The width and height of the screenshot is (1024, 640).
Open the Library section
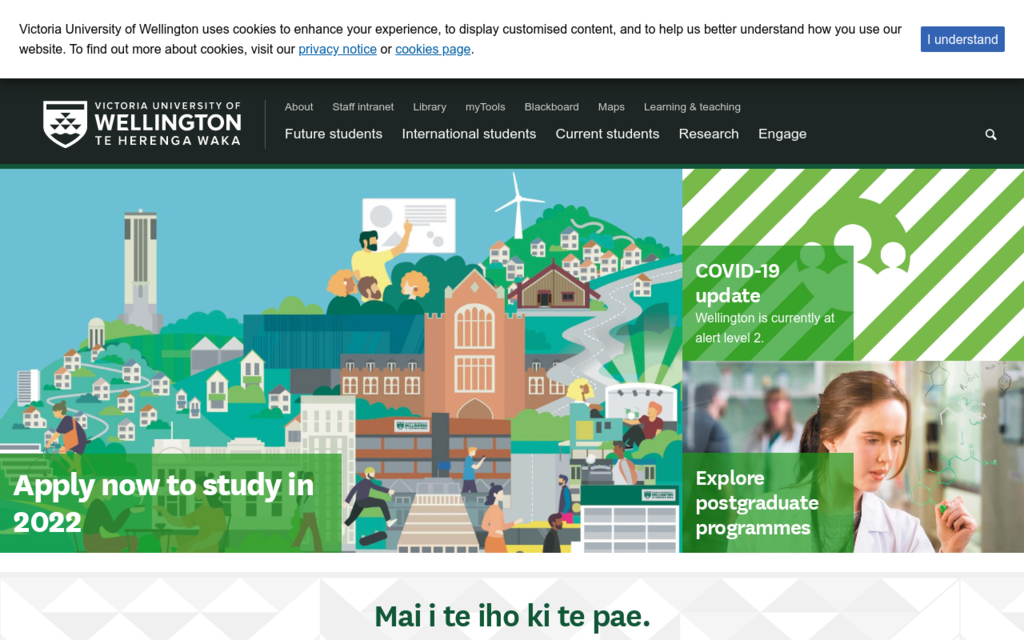click(x=429, y=107)
